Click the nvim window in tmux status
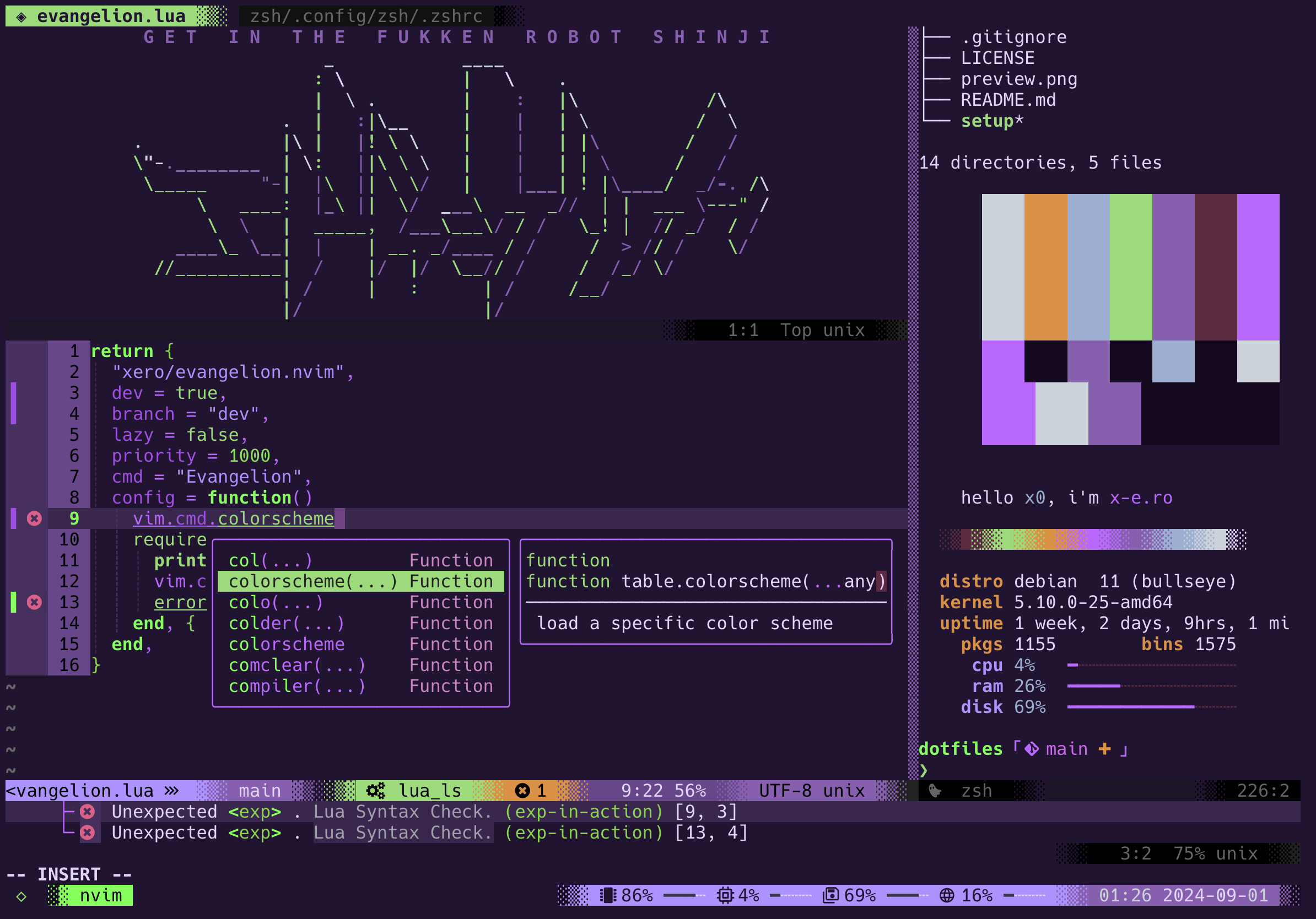 point(100,895)
